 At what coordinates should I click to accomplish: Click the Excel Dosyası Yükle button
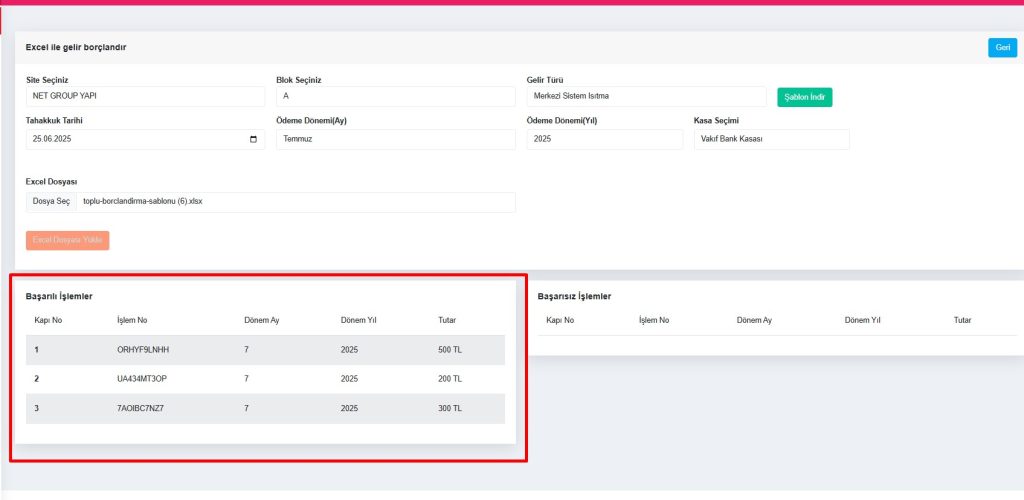click(68, 240)
